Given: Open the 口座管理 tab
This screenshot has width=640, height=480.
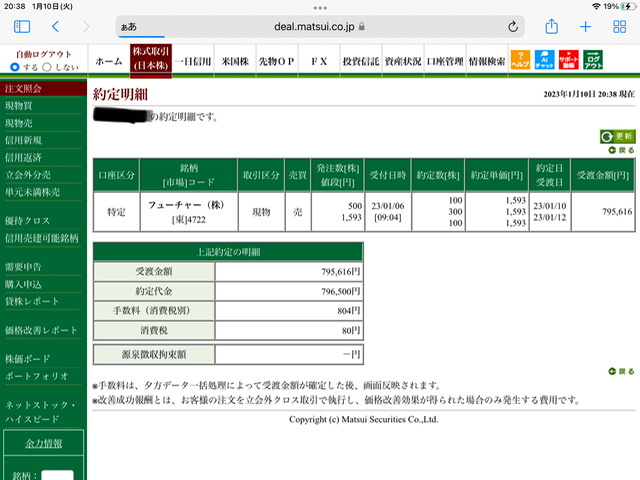Looking at the screenshot, I should [x=445, y=61].
